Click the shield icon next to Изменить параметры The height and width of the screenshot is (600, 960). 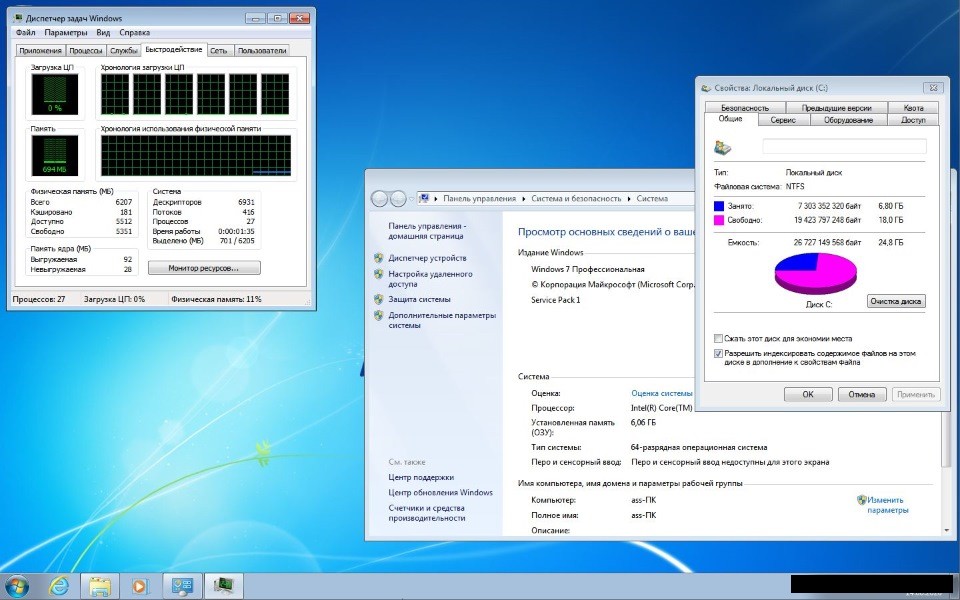(x=862, y=500)
